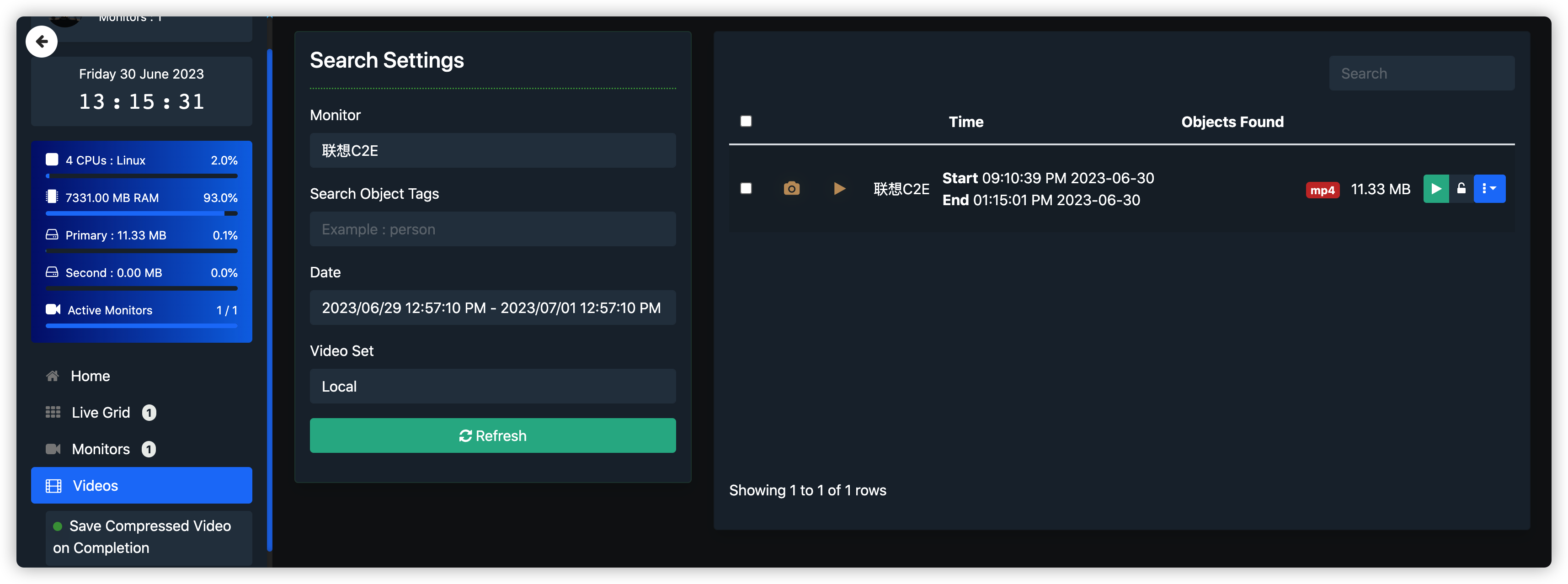Click the Home house icon
This screenshot has height=584, width=1568.
point(53,376)
